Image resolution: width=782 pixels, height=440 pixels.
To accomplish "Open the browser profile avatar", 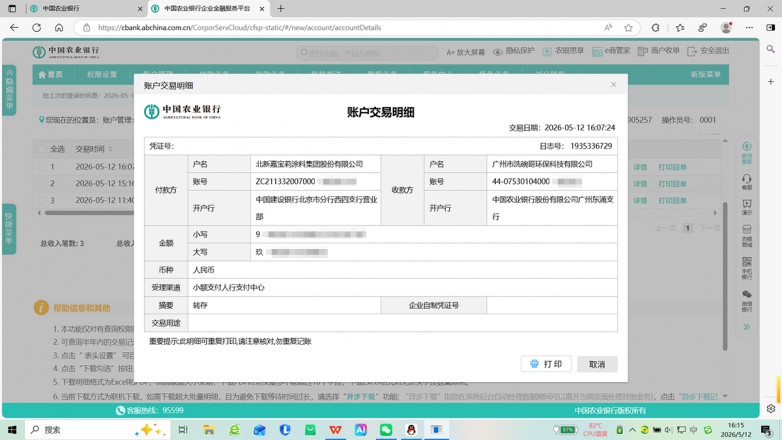I will pos(726,27).
